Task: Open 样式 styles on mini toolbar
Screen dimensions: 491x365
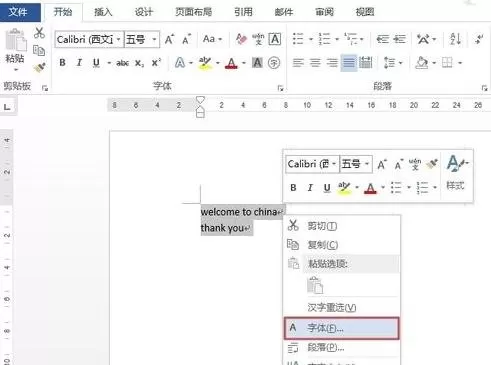Action: (456, 172)
